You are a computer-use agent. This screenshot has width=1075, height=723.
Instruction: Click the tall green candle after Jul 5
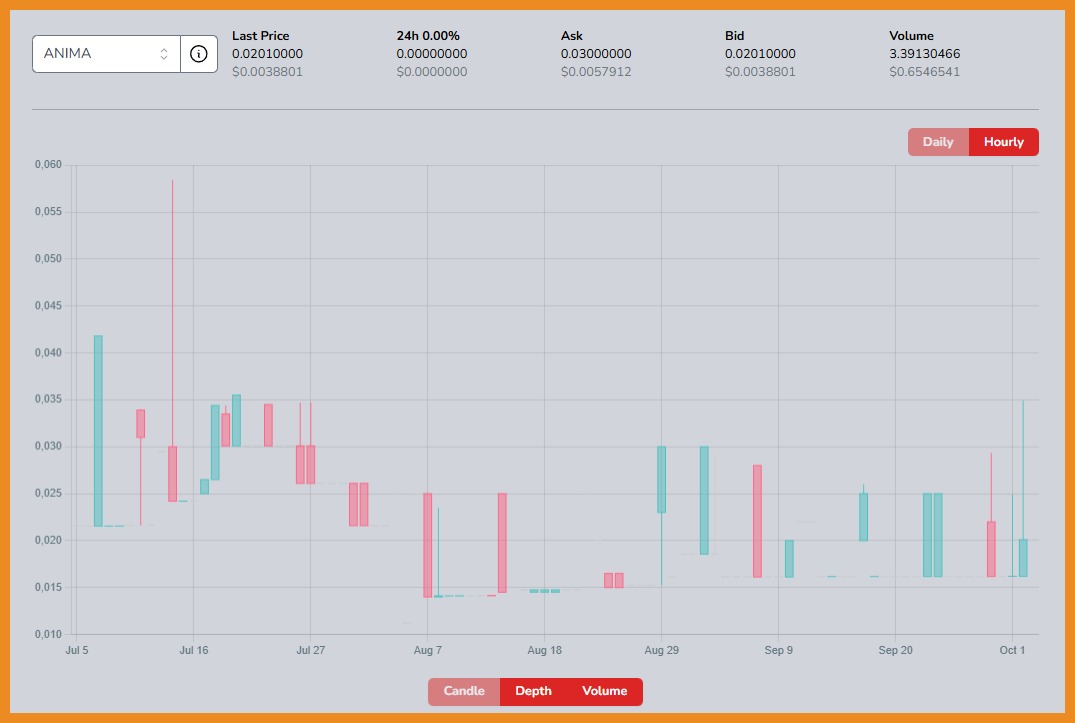tap(98, 430)
